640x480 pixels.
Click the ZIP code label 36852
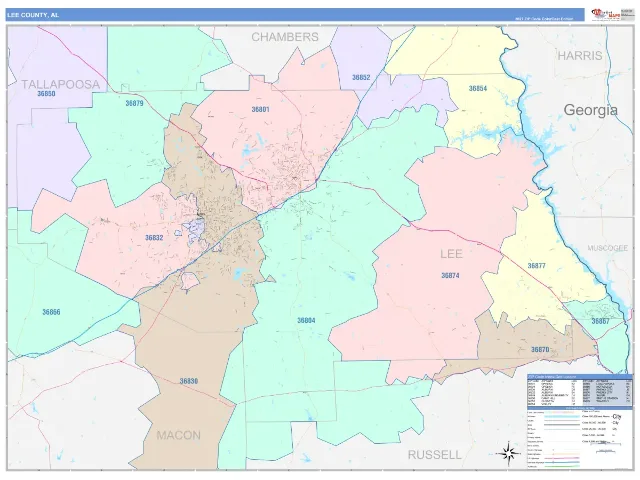[361, 77]
